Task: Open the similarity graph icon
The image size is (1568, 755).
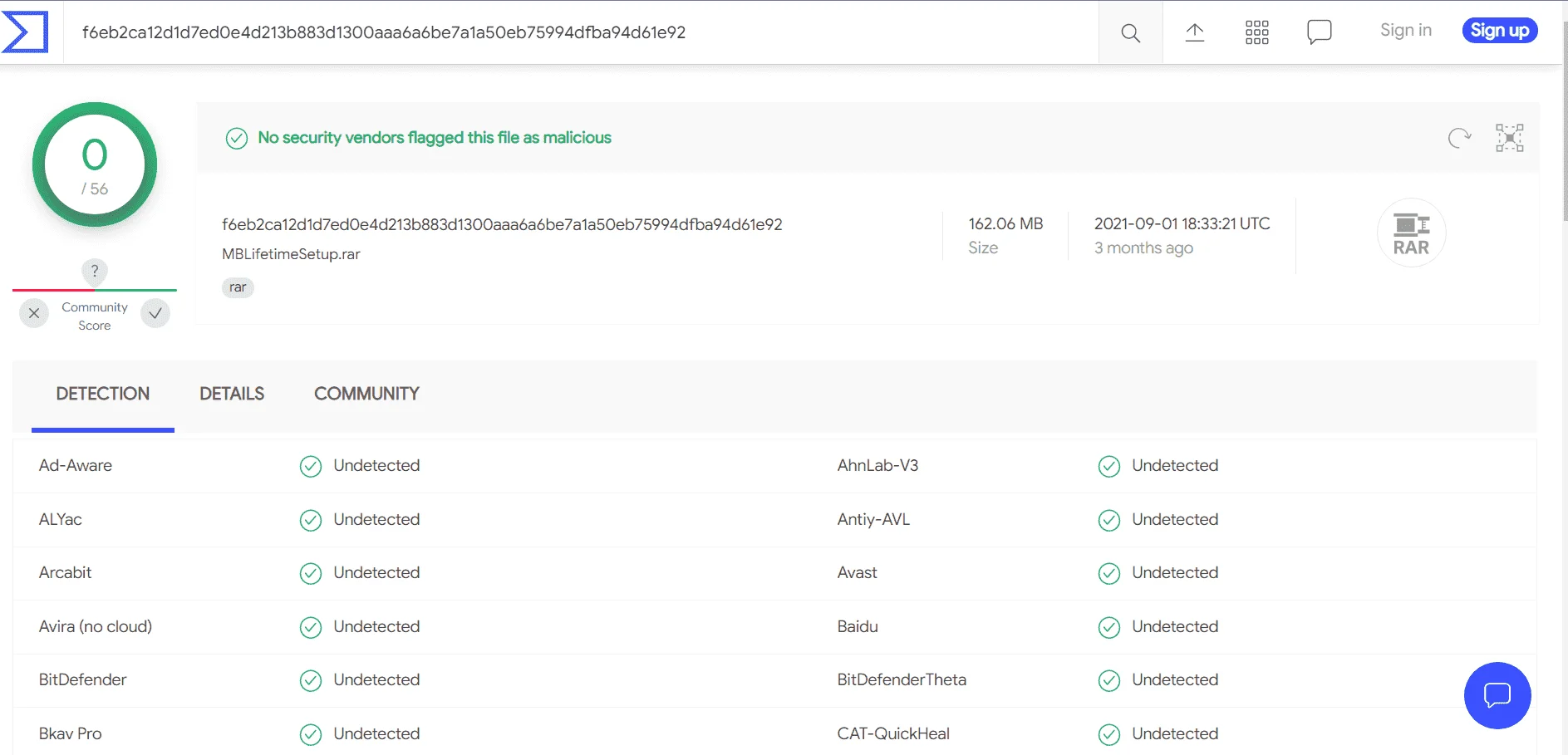Action: 1510,138
